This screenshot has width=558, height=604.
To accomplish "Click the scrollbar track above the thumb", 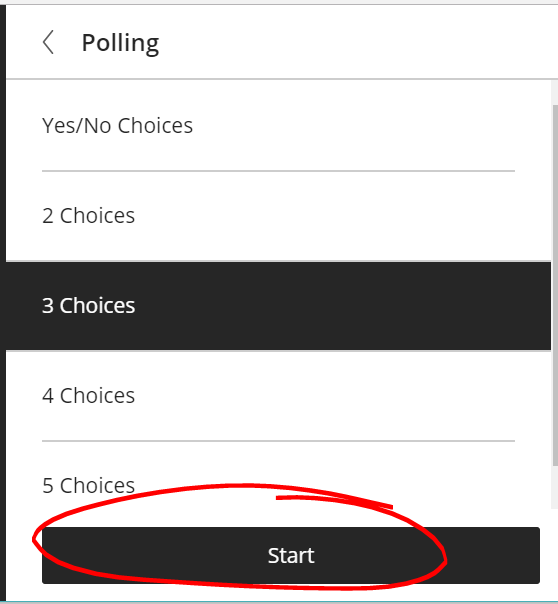I will point(555,92).
